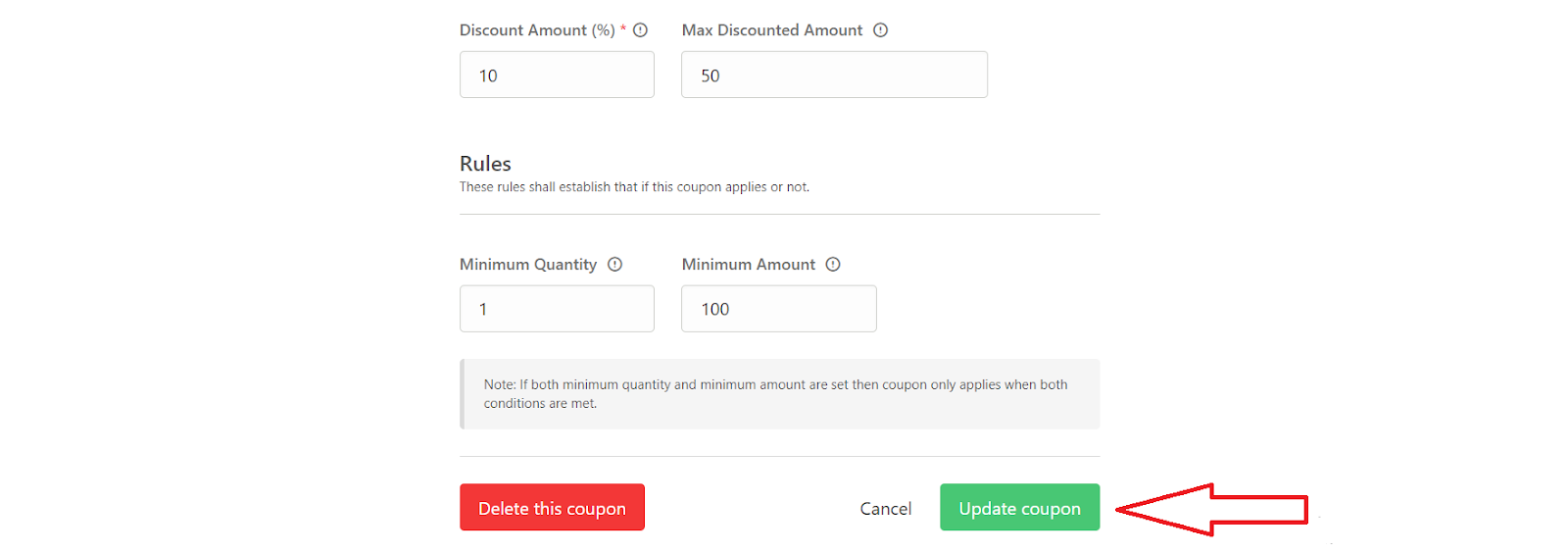Viewport: 1568px width, 553px height.
Task: Click the gray Note box about conditions
Action: pos(779,394)
